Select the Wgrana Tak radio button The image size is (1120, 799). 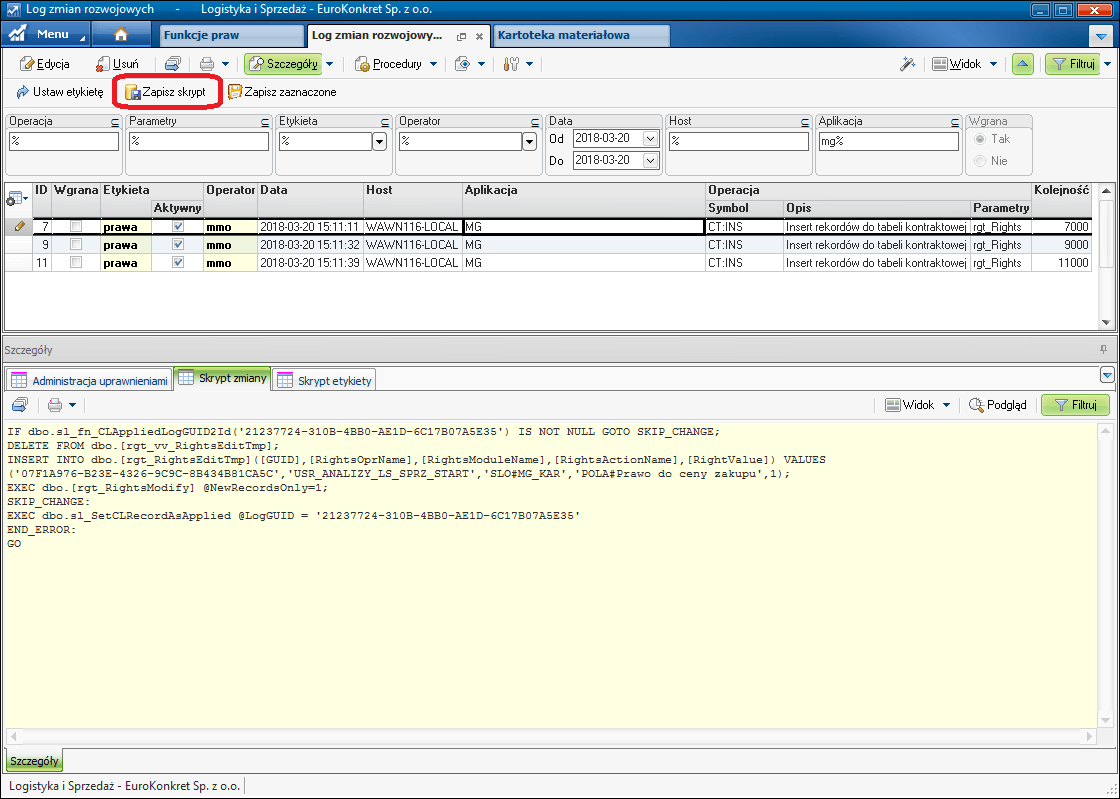point(980,139)
